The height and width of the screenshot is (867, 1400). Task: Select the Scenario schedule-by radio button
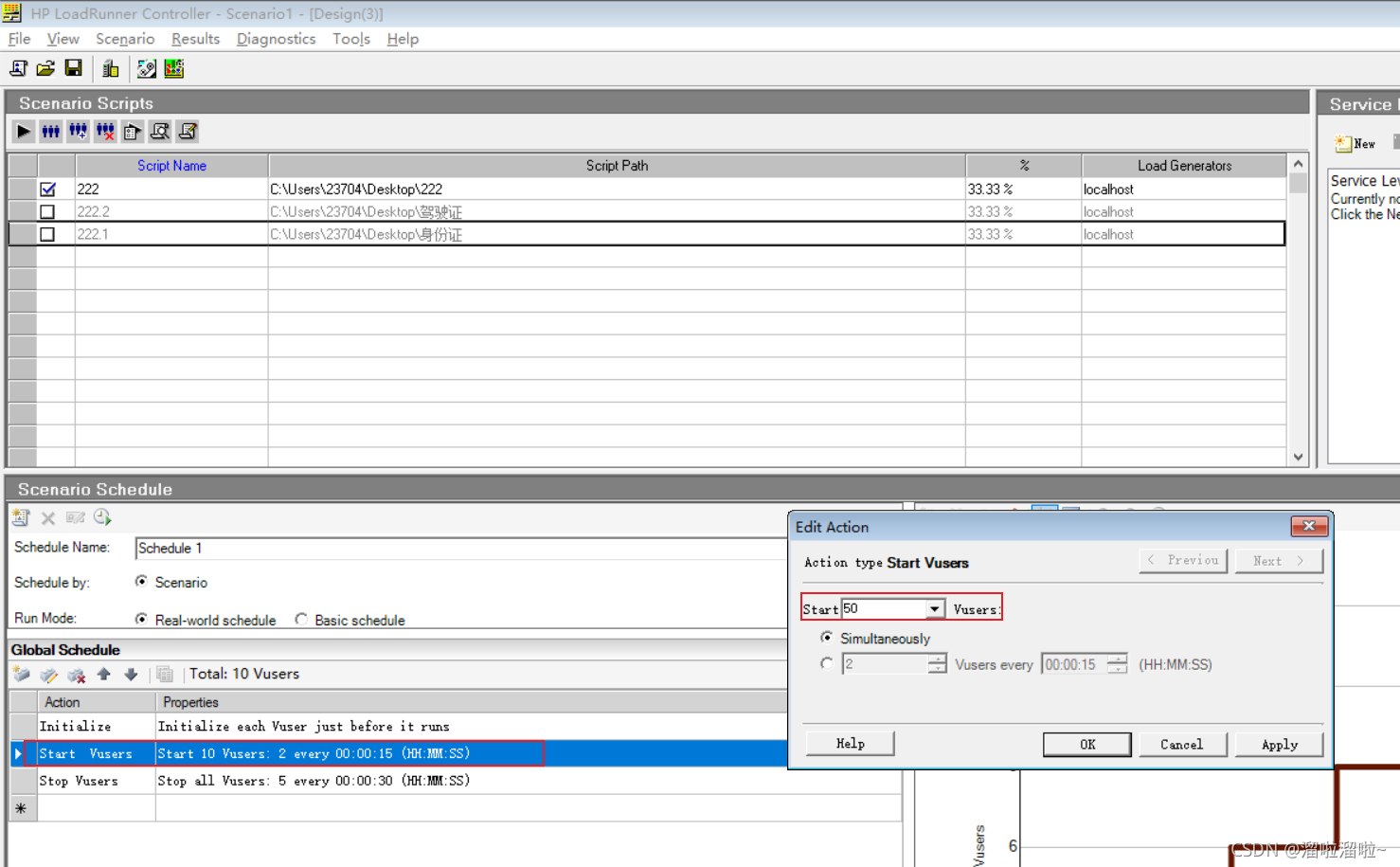click(x=141, y=582)
